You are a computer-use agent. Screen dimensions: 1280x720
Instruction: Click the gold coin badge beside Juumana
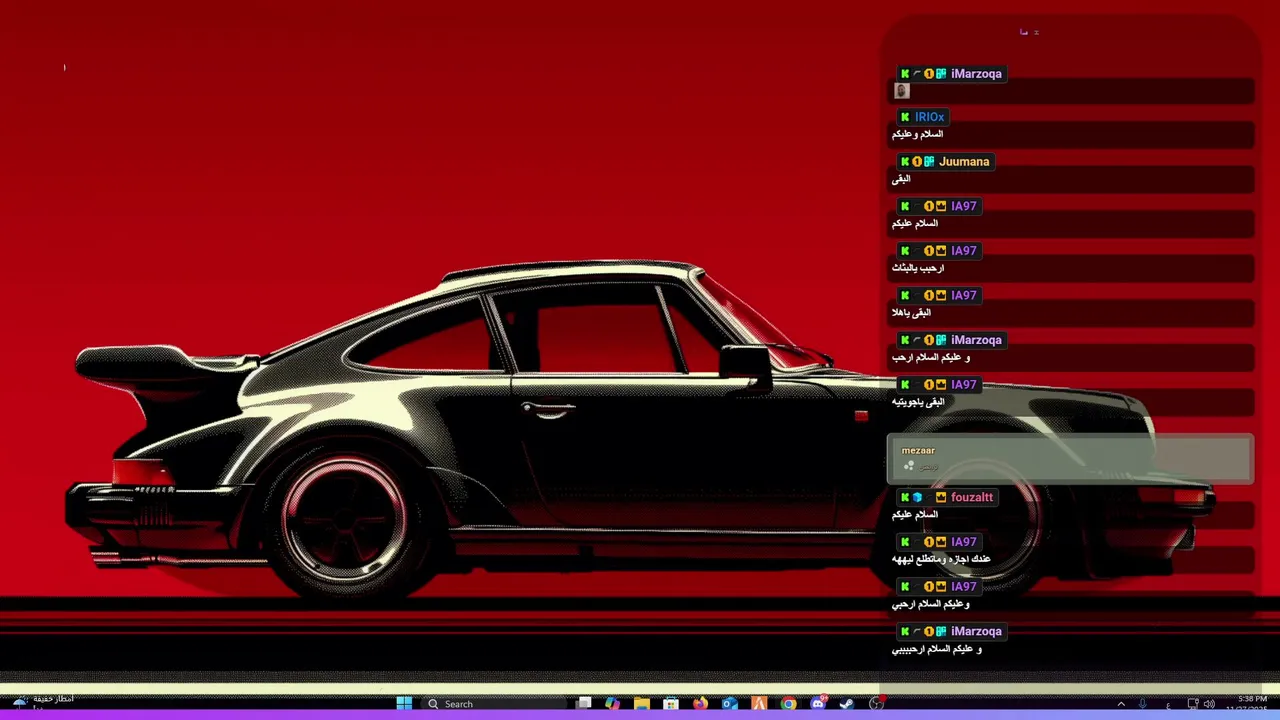coord(917,161)
